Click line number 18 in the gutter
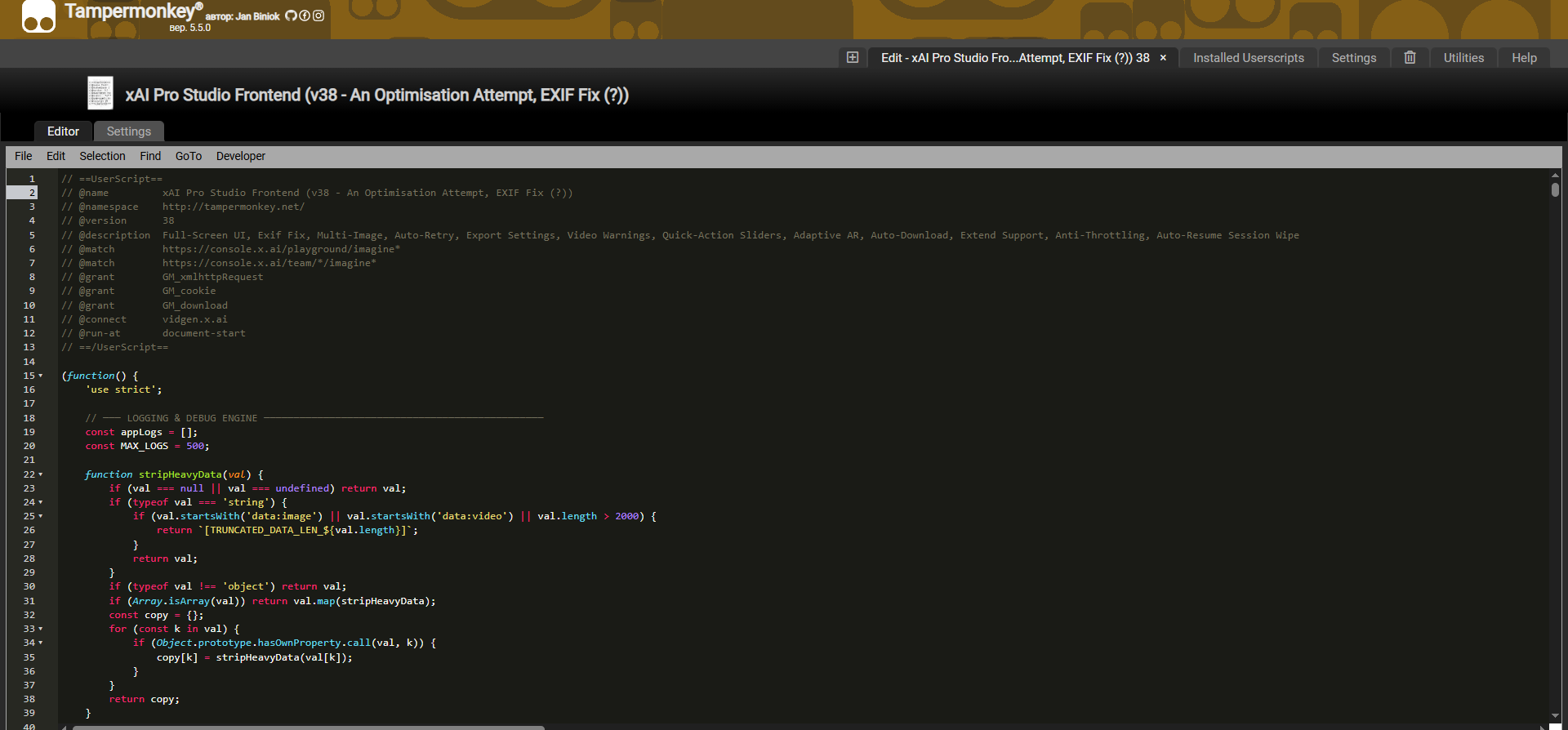1568x730 pixels. [29, 418]
